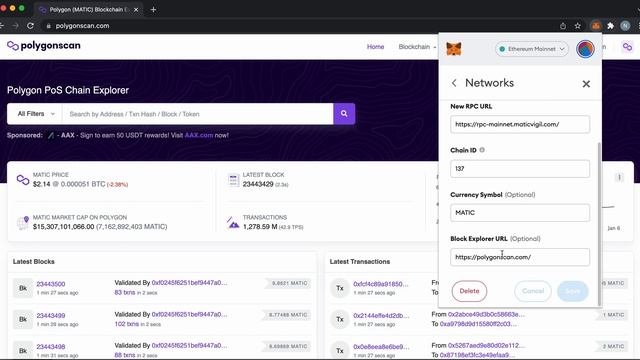Click the search by address field
The height and width of the screenshot is (360, 640).
[198, 114]
